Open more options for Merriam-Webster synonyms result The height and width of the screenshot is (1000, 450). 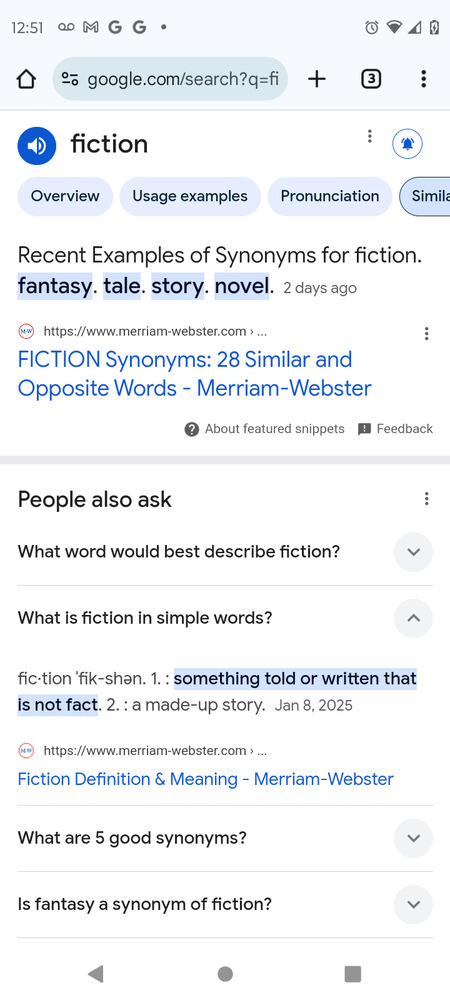[x=426, y=334]
